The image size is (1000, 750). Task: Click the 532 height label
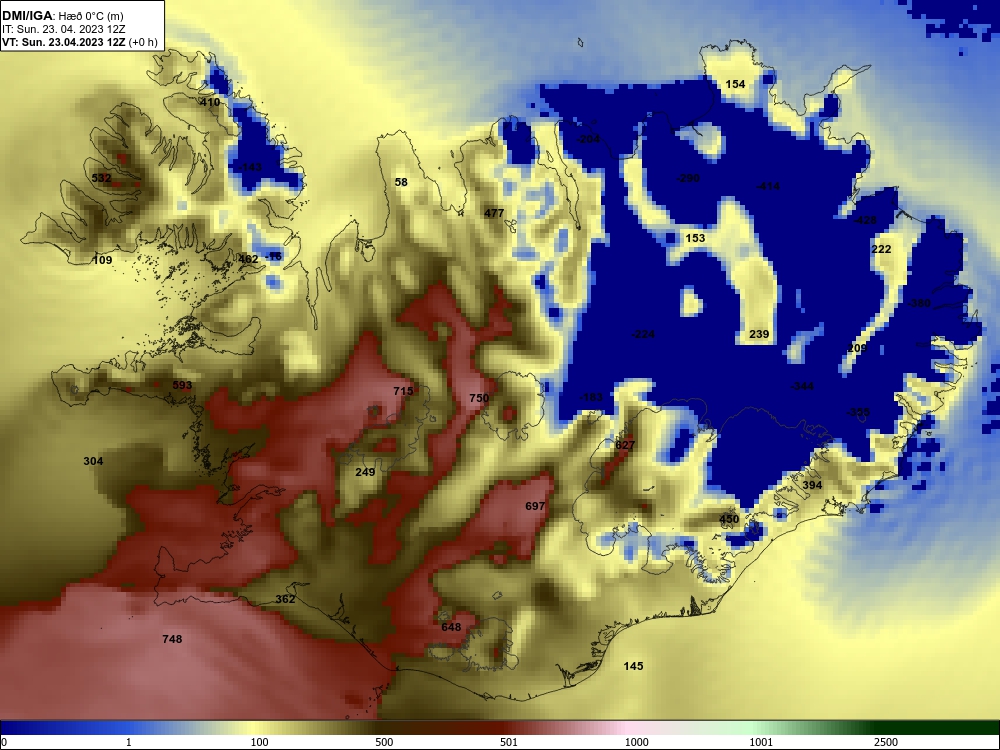tap(101, 178)
